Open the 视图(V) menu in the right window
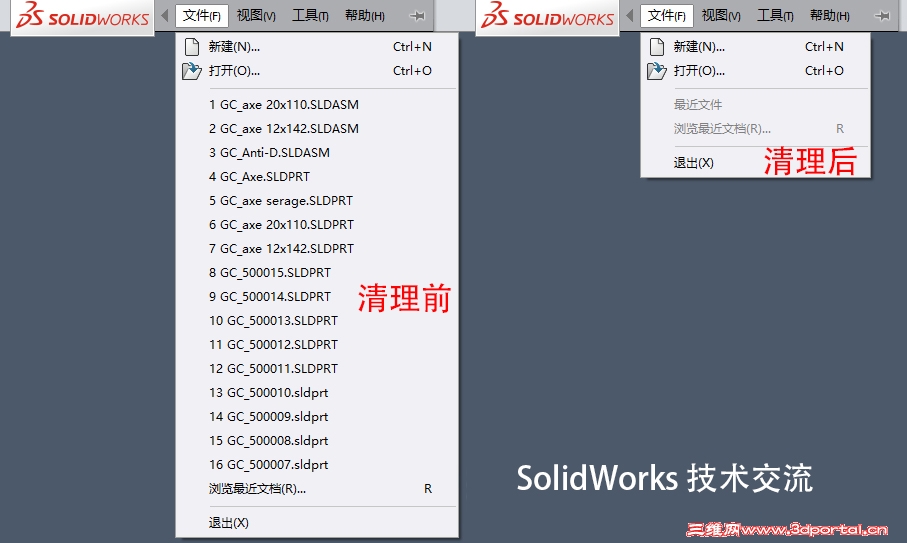 pyautogui.click(x=721, y=16)
